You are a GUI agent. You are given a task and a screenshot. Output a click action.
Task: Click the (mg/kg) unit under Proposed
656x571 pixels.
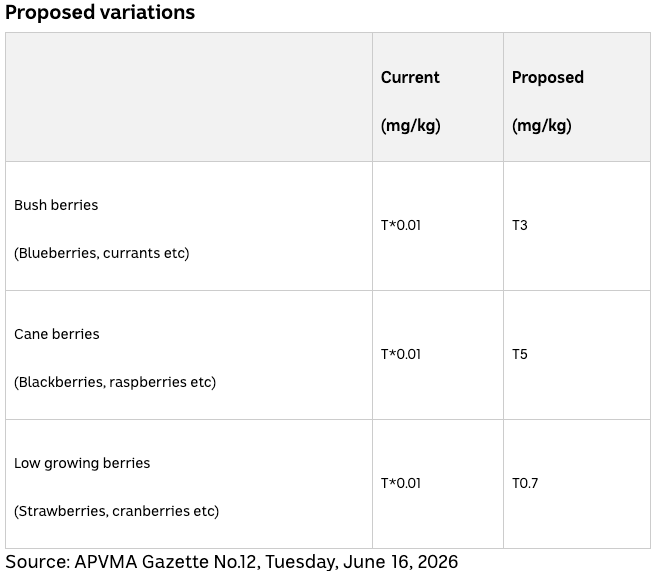point(541,125)
